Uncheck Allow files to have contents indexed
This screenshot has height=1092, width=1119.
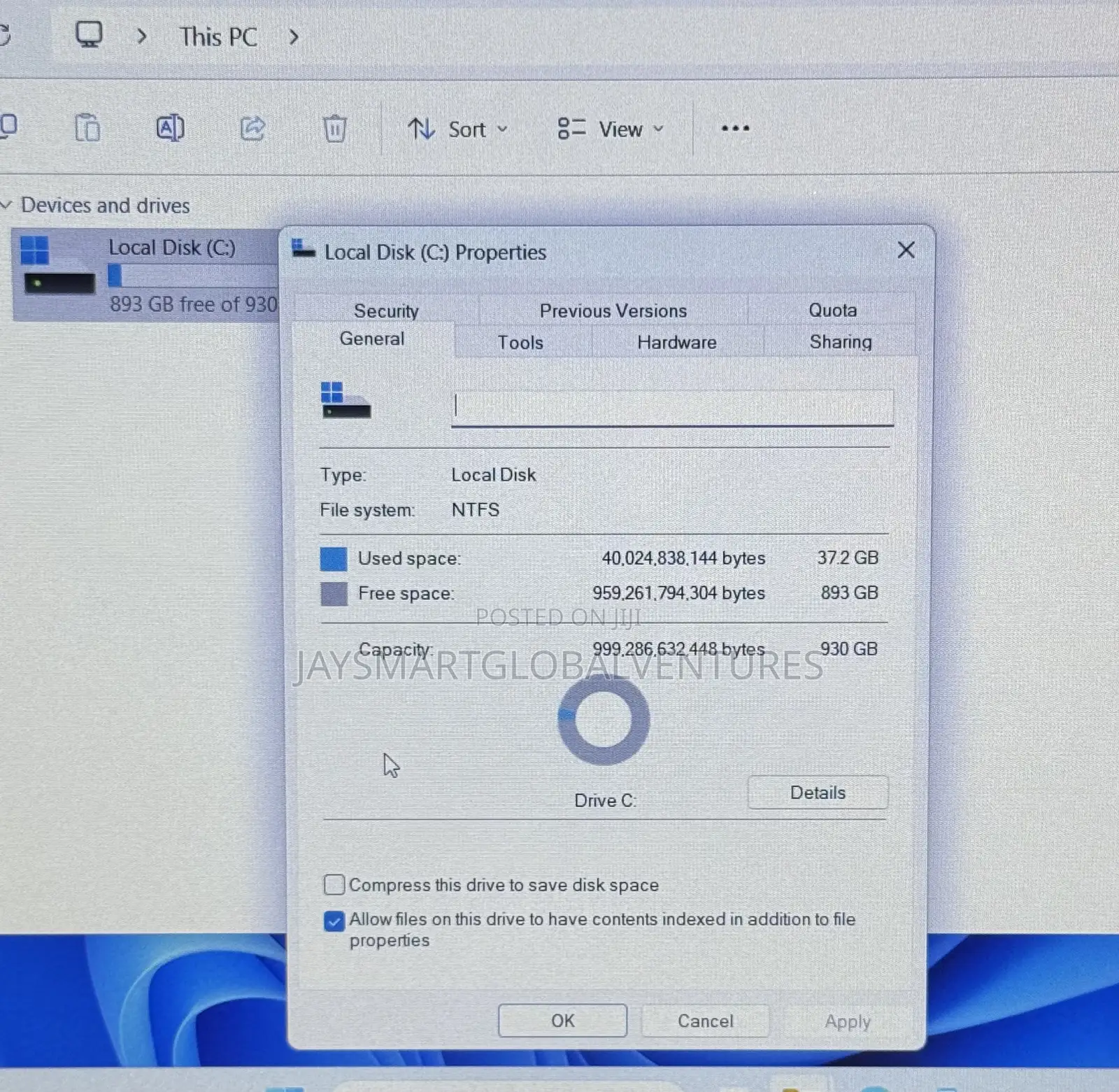tap(334, 921)
